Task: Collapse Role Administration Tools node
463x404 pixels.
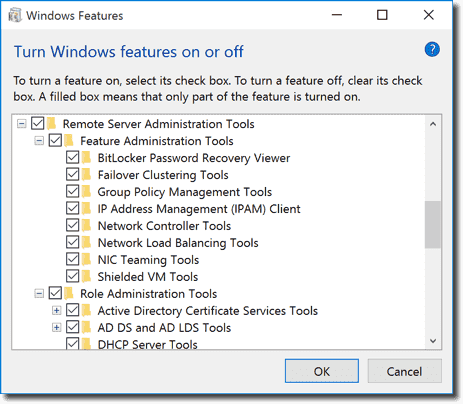Action: click(x=39, y=294)
